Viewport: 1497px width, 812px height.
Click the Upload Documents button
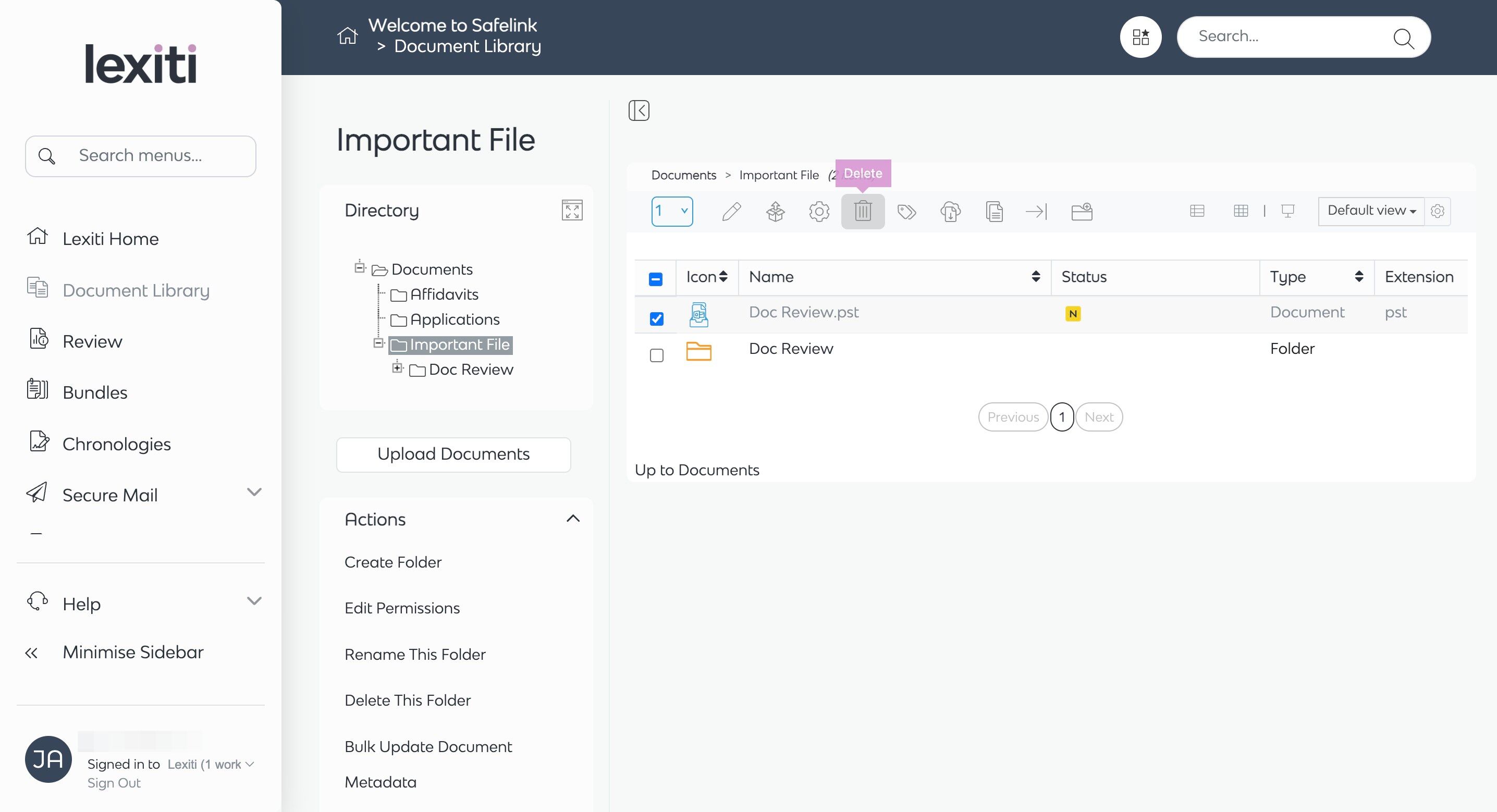[x=453, y=454]
